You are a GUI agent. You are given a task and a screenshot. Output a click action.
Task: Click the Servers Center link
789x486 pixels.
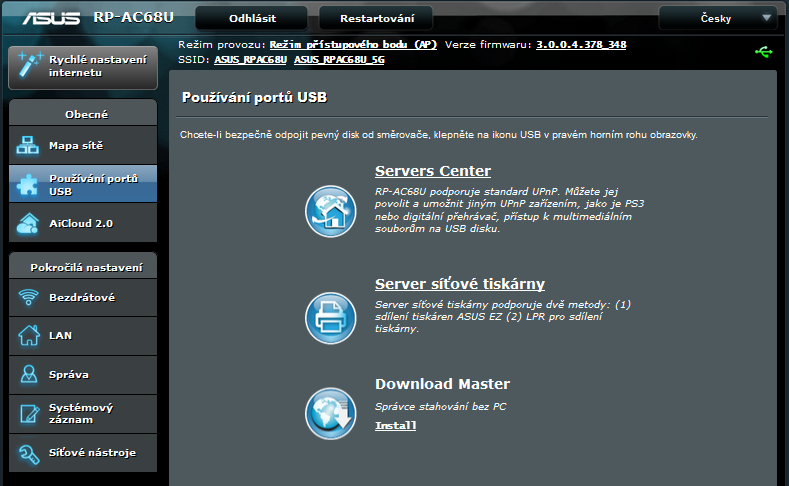[x=433, y=171]
